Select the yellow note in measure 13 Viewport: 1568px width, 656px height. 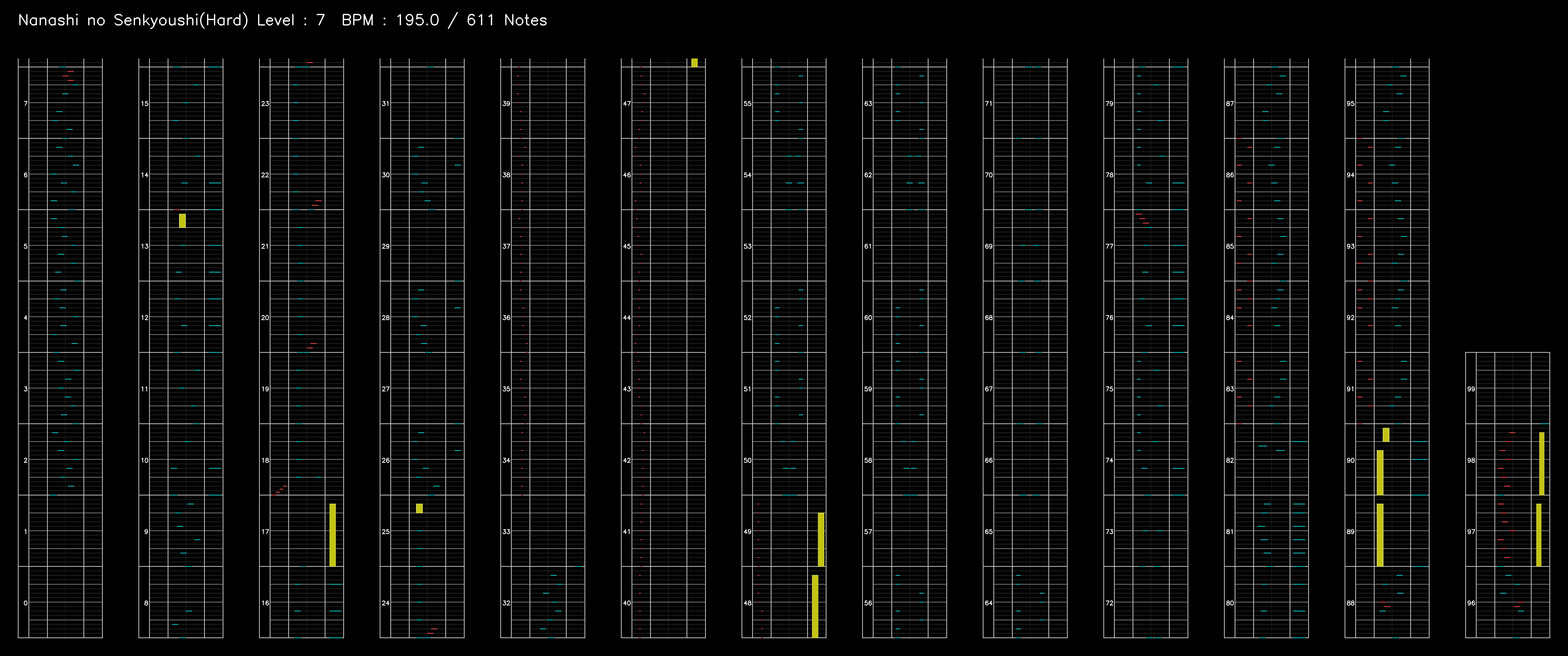tap(182, 220)
